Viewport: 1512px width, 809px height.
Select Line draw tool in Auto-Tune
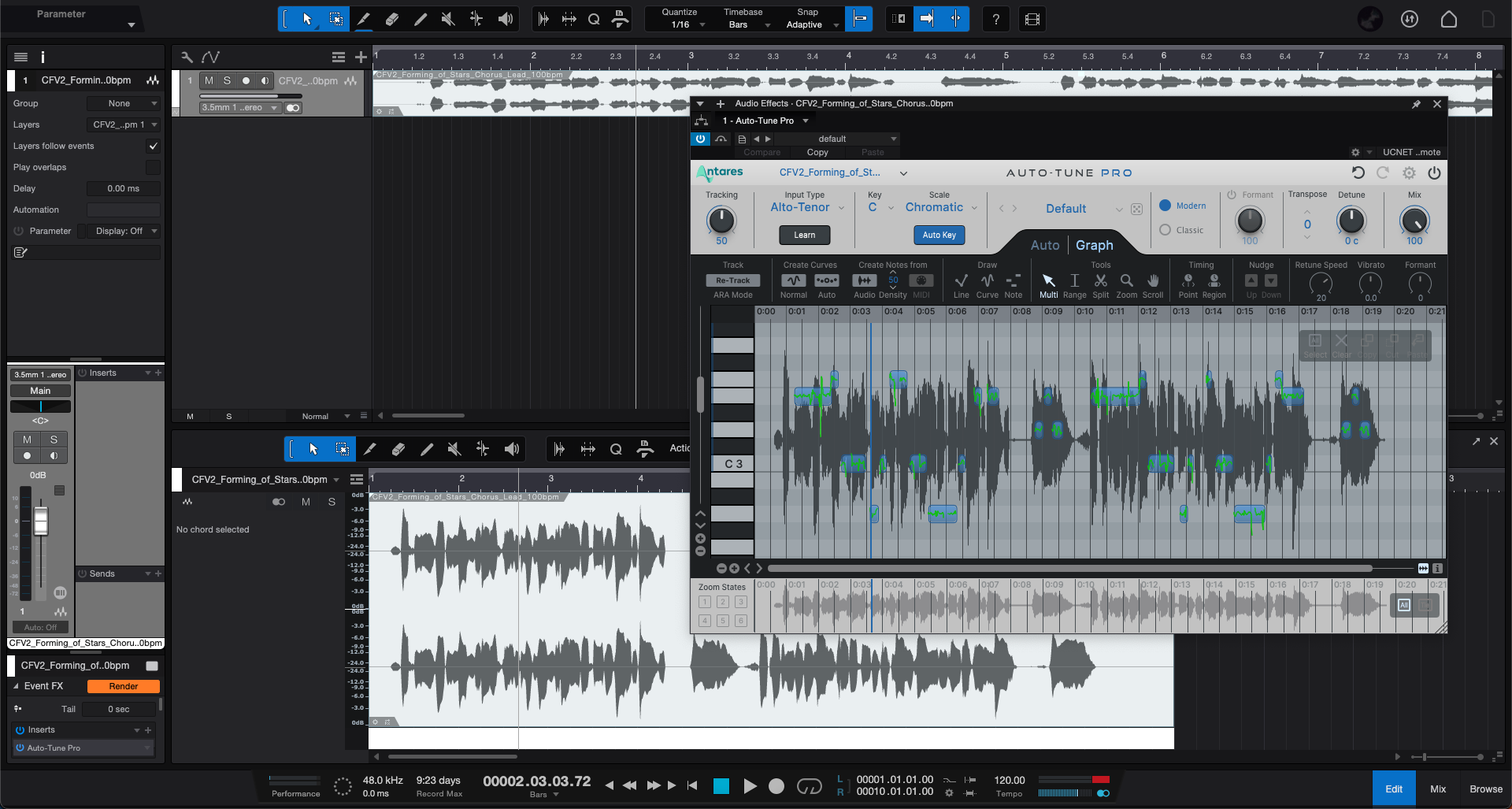961,281
